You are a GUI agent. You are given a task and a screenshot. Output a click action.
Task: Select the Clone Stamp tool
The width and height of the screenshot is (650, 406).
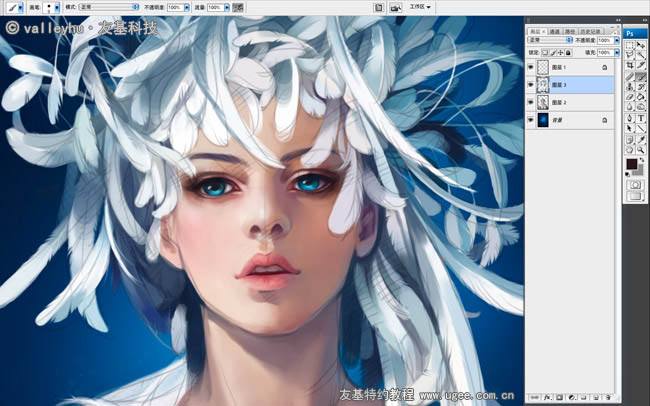[x=630, y=87]
